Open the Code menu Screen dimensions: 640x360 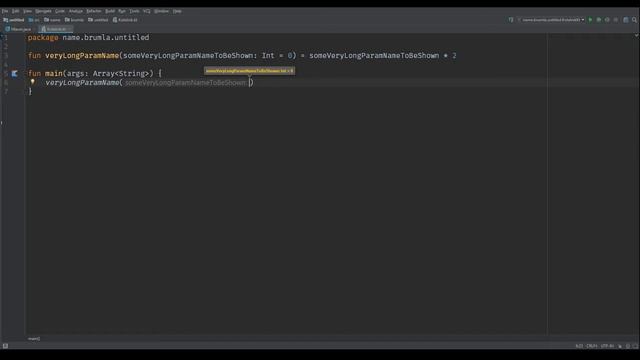(60, 11)
